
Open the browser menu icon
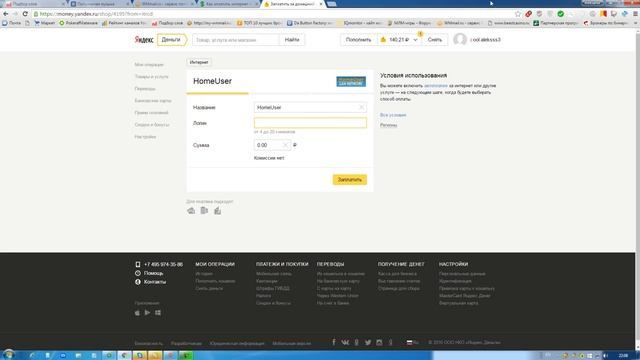[635, 14]
